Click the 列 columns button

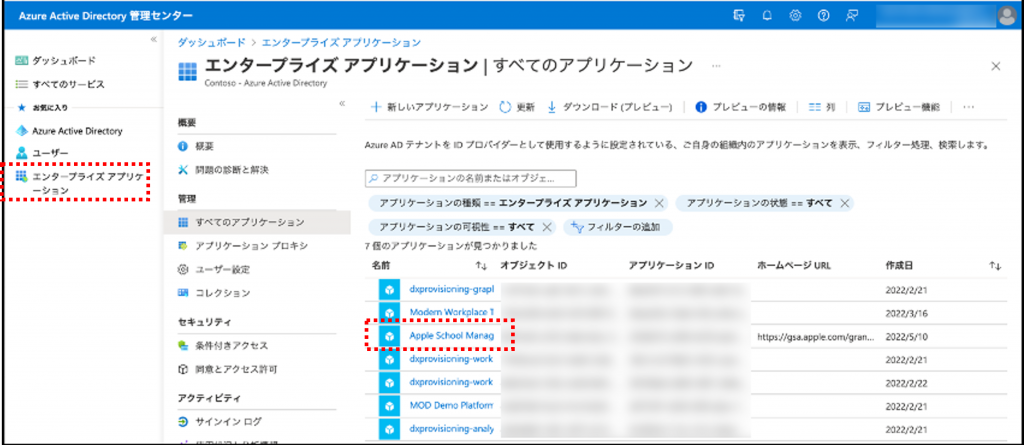(x=822, y=107)
